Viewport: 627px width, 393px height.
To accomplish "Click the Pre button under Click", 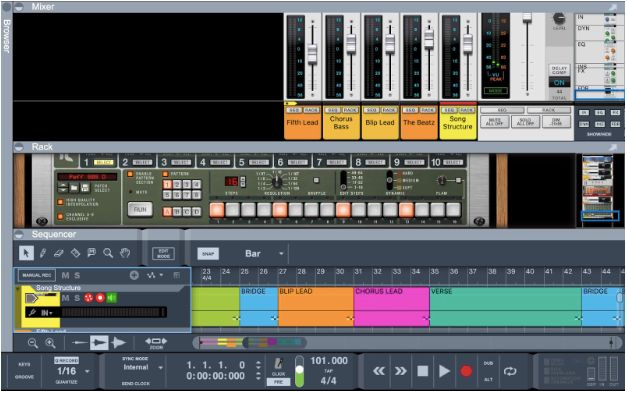I will [278, 382].
